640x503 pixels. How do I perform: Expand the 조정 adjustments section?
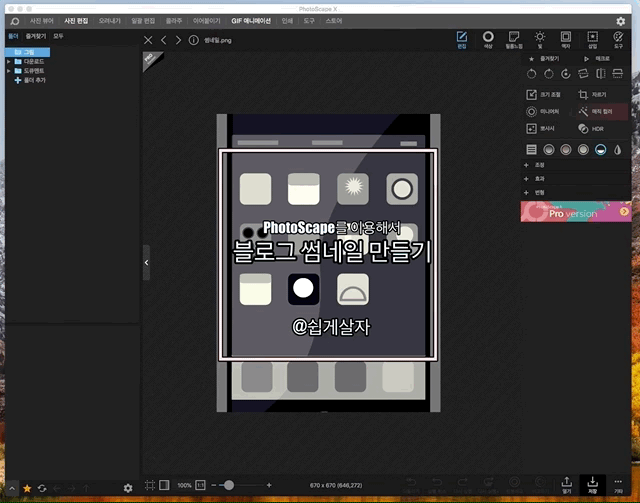tap(576, 165)
